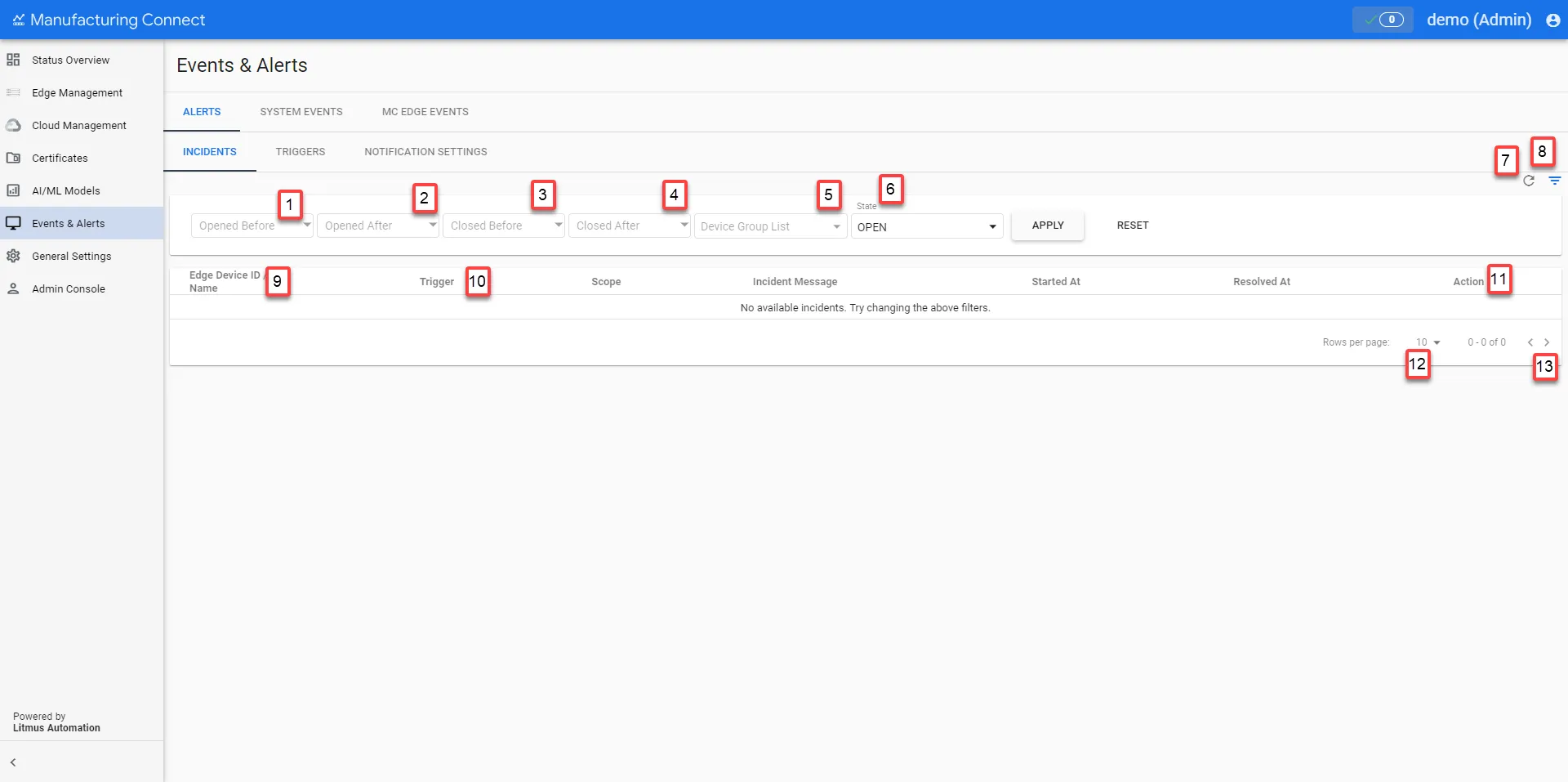Select the Incidents sub-tab
Screen dimensions: 1568x782
tap(210, 152)
